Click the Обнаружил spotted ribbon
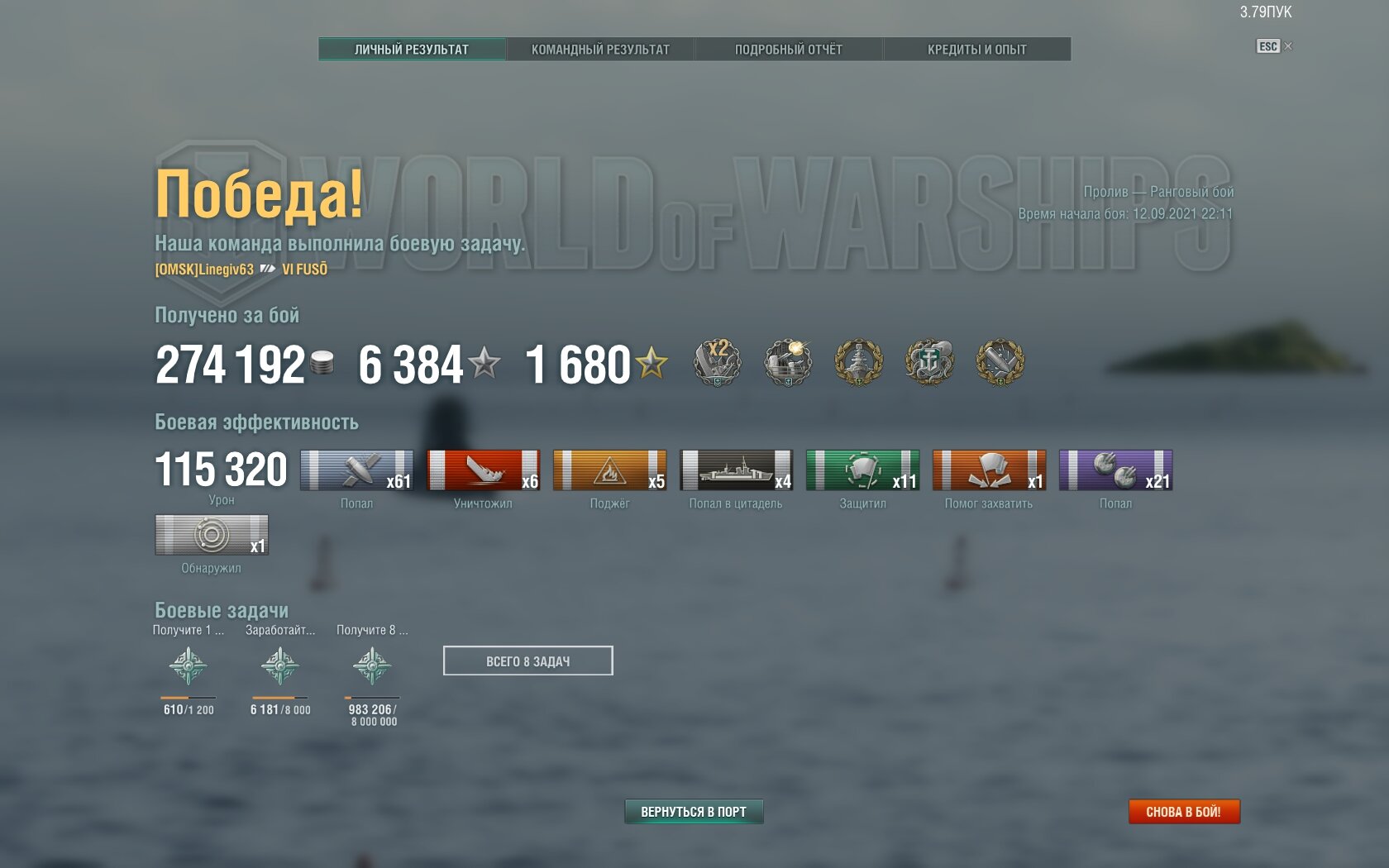The image size is (1389, 868). click(212, 535)
